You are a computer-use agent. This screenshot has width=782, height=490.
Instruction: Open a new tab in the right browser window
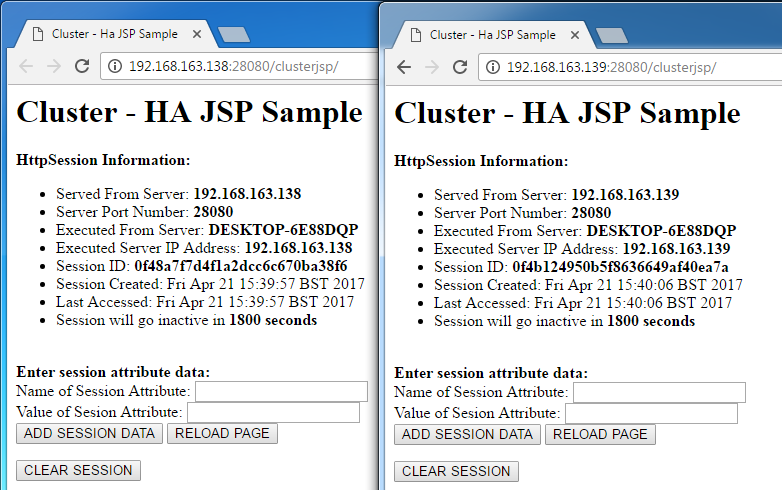click(x=611, y=35)
